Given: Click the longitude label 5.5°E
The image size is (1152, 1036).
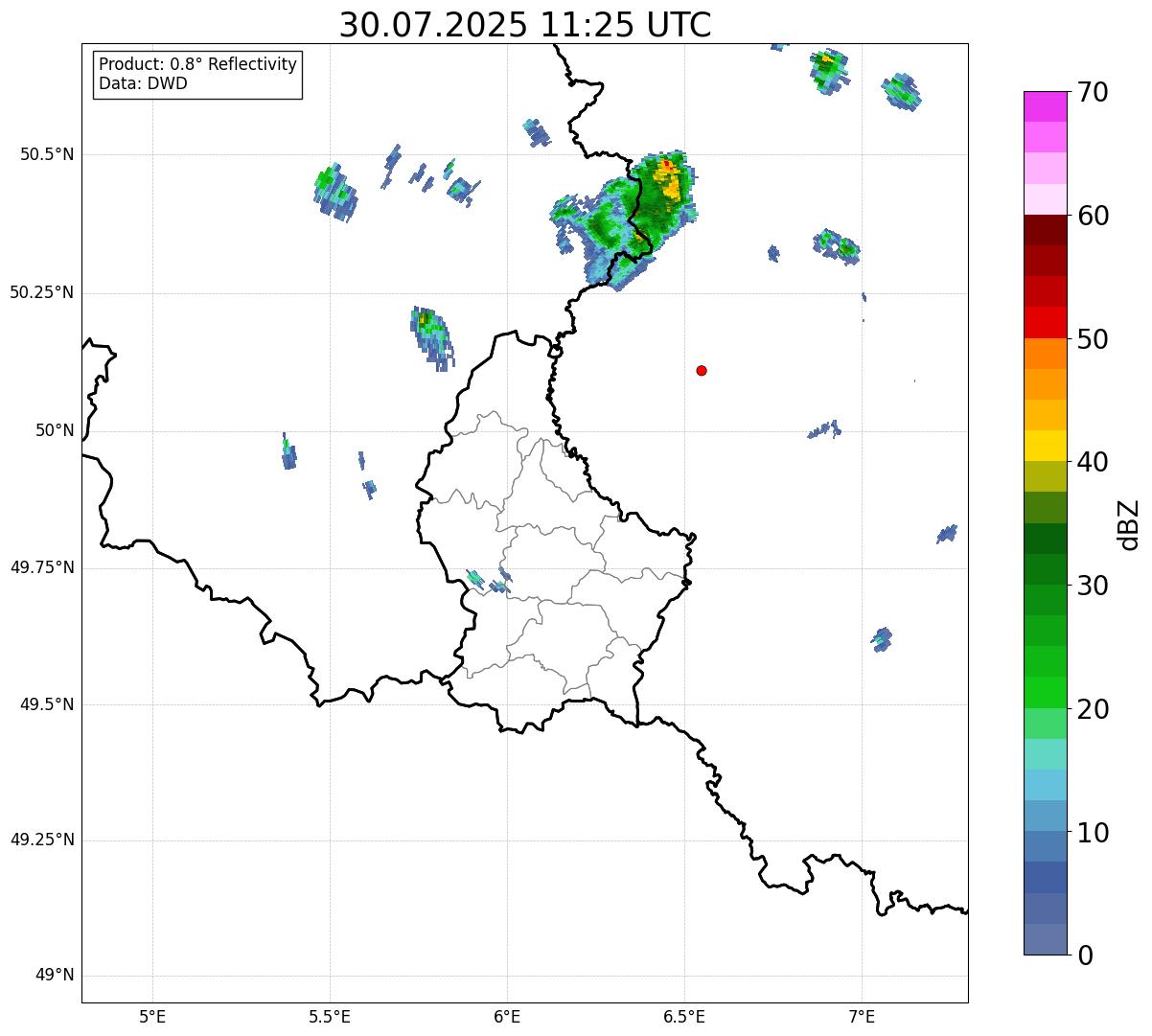Looking at the screenshot, I should (x=330, y=1016).
